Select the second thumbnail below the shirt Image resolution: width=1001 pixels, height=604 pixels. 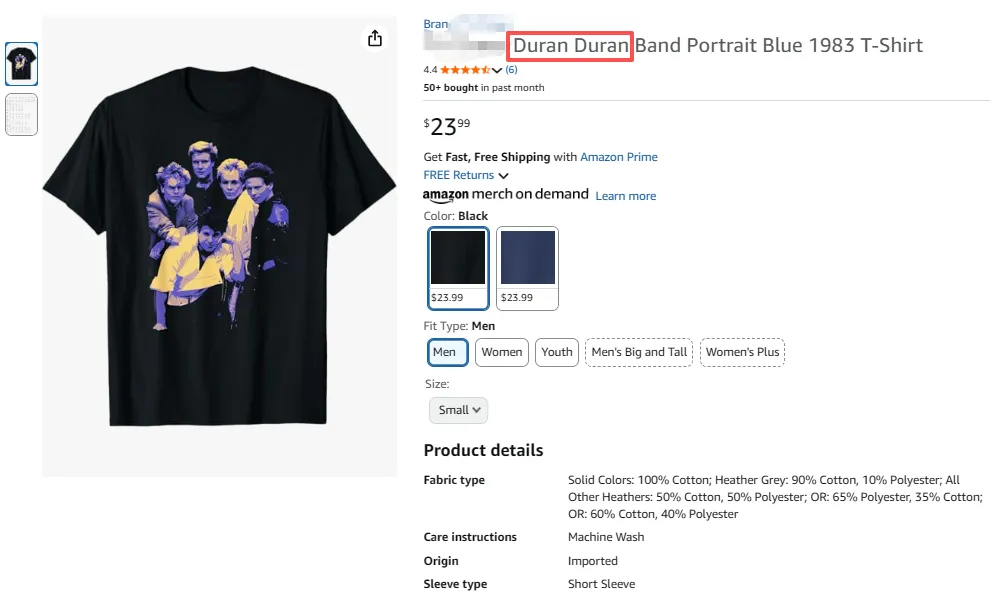click(22, 115)
